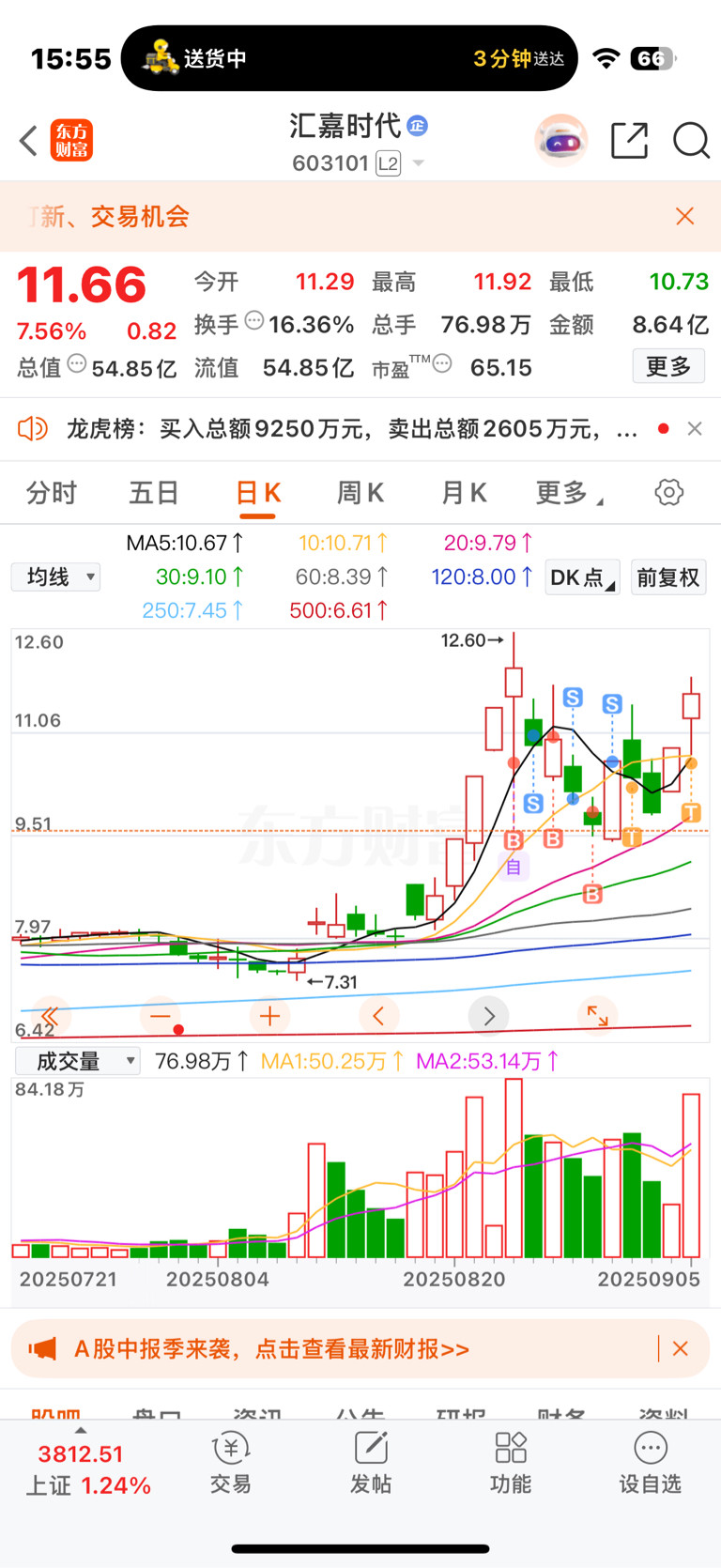Expand index ticker with up triangle
The width and height of the screenshot is (721, 1568).
point(81,1430)
